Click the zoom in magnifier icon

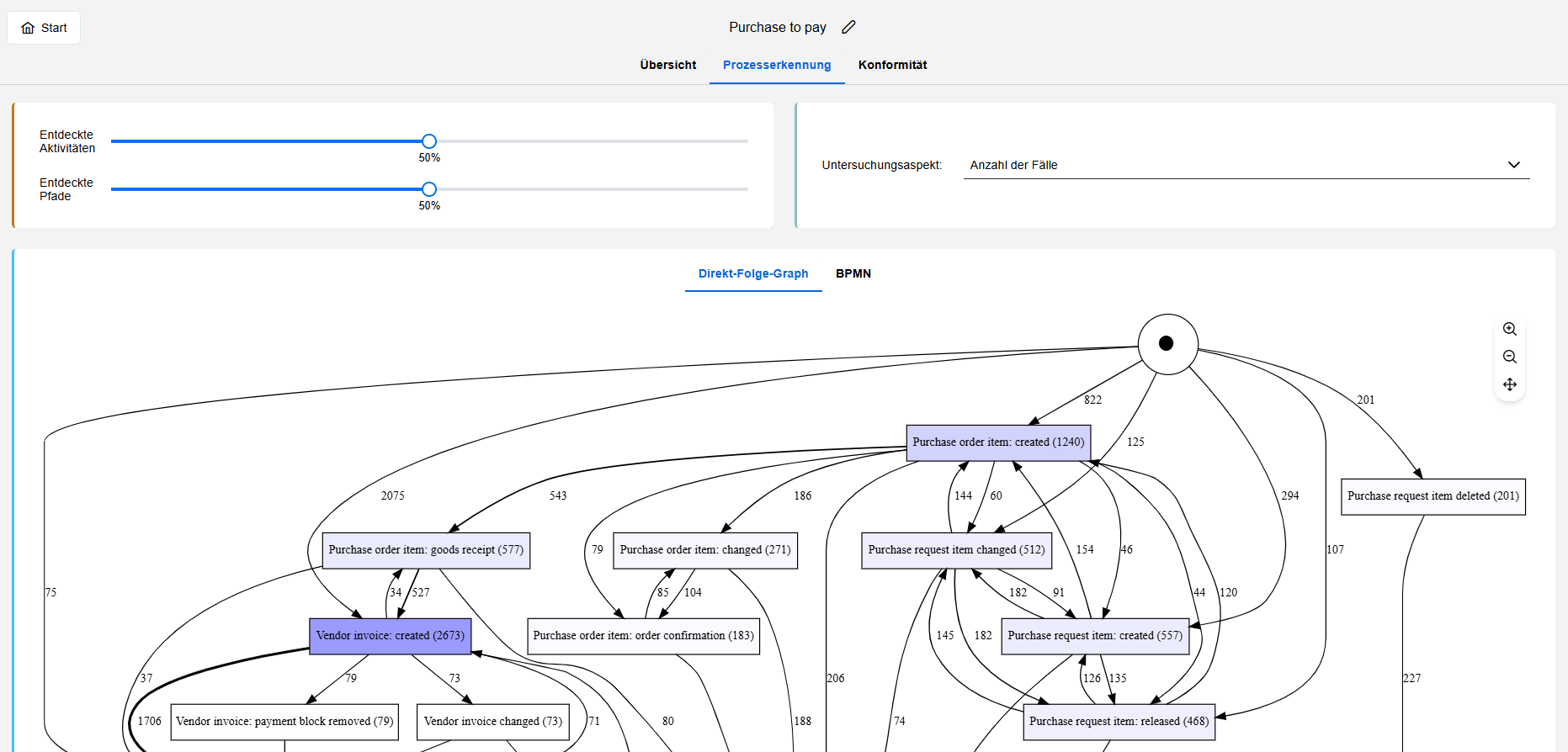[1510, 329]
